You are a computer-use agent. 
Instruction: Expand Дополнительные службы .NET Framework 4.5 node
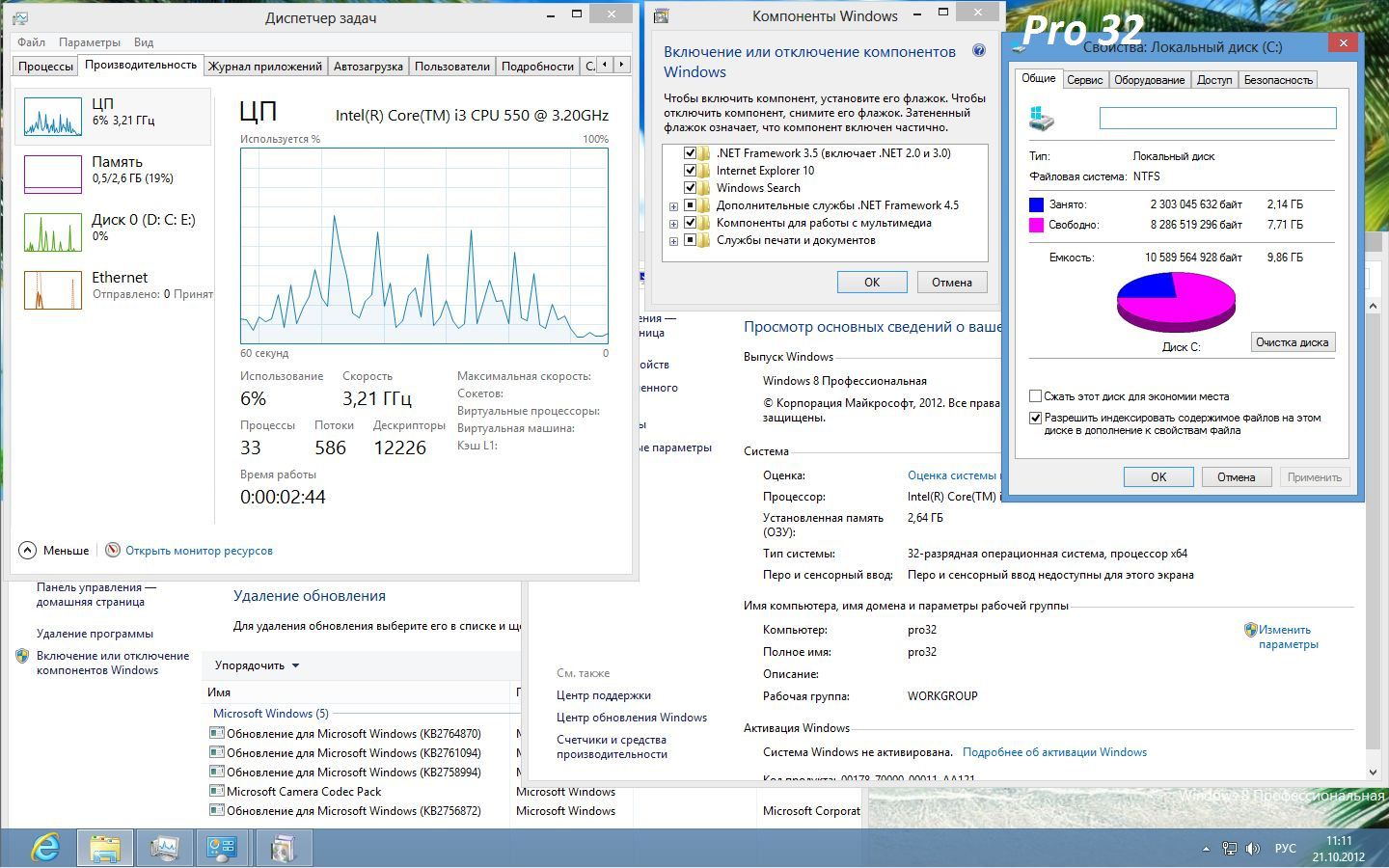[x=673, y=206]
